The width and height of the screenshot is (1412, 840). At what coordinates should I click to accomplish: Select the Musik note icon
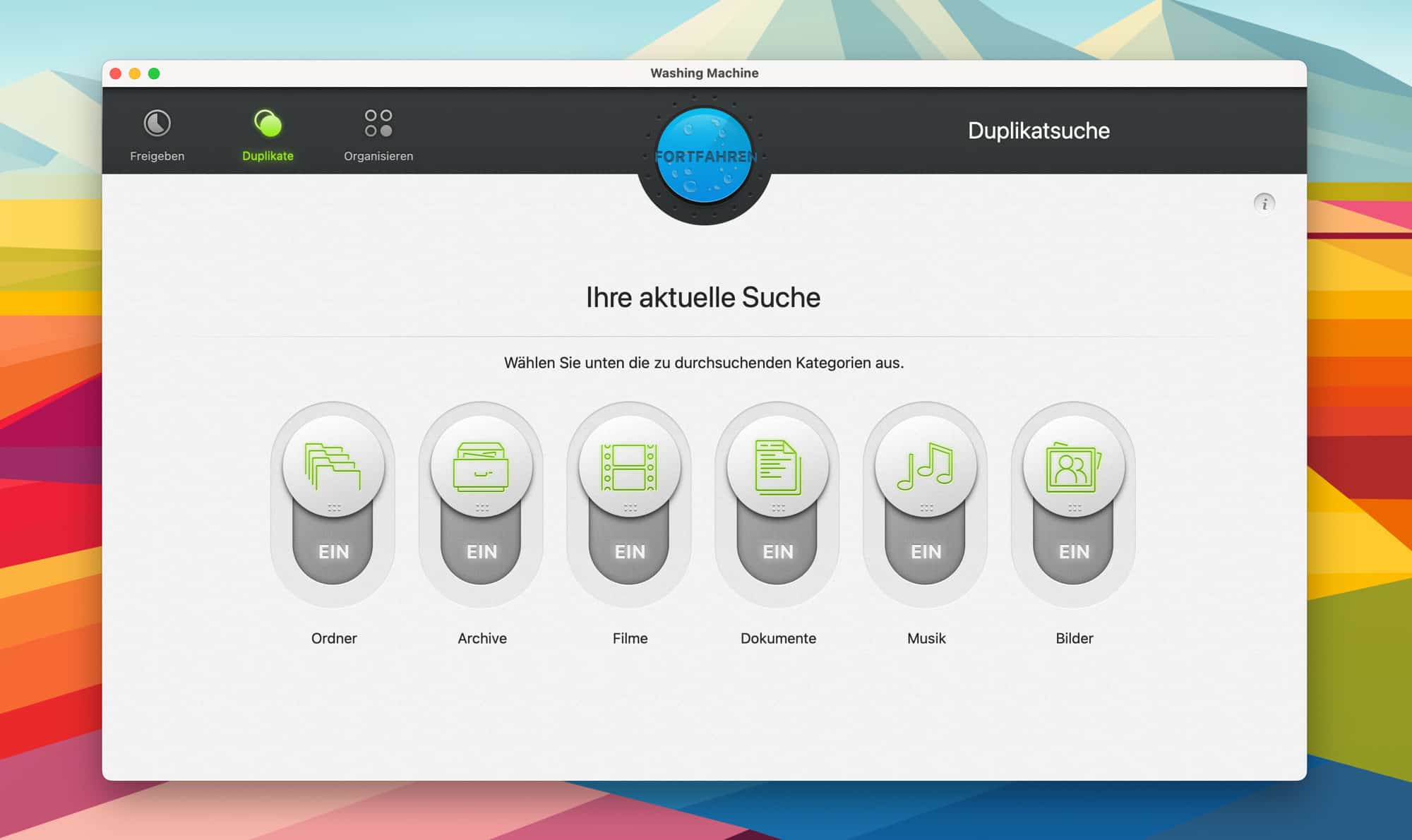926,466
